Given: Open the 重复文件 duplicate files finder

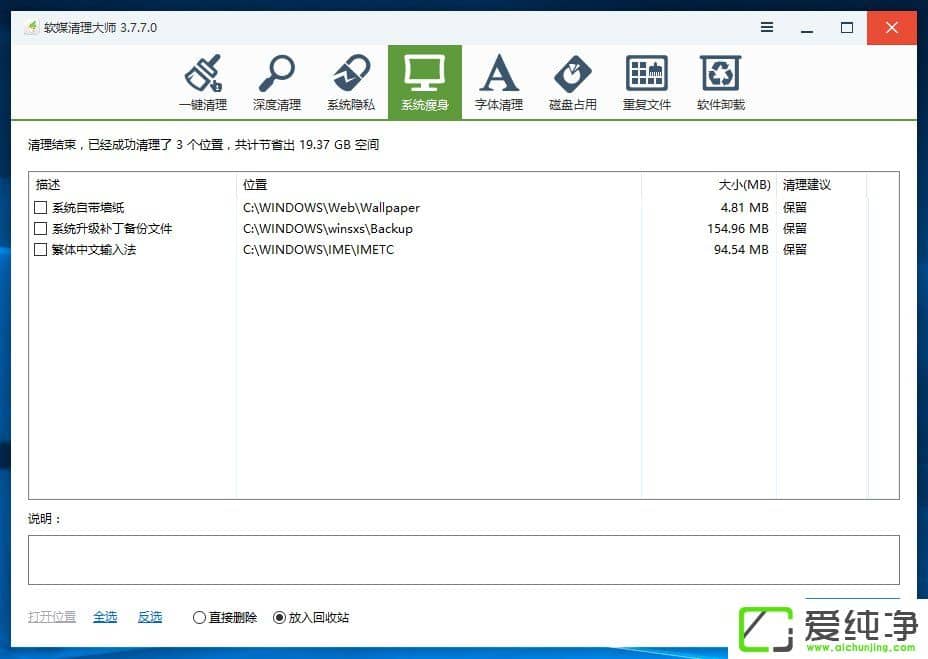Looking at the screenshot, I should coord(646,82).
